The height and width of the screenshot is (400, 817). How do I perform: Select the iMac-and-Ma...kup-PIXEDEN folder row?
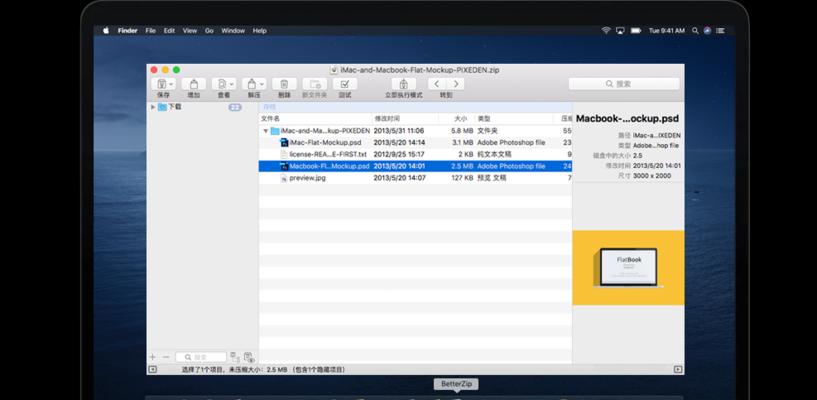(415, 131)
